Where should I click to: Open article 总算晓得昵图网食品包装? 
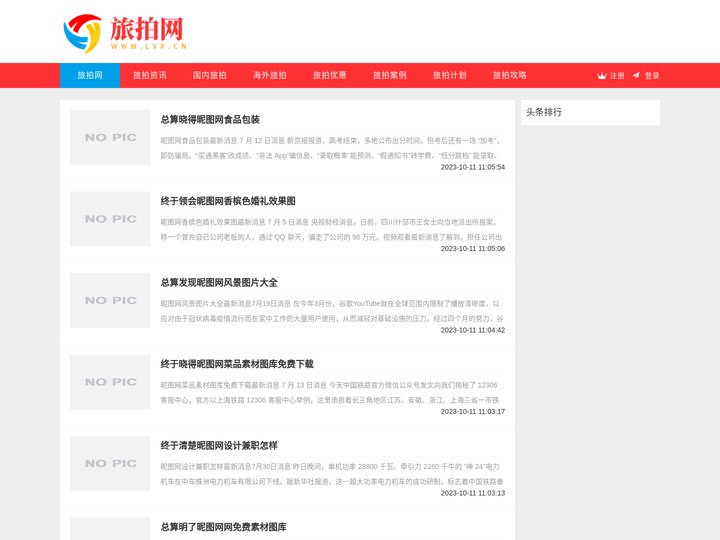tap(210, 120)
